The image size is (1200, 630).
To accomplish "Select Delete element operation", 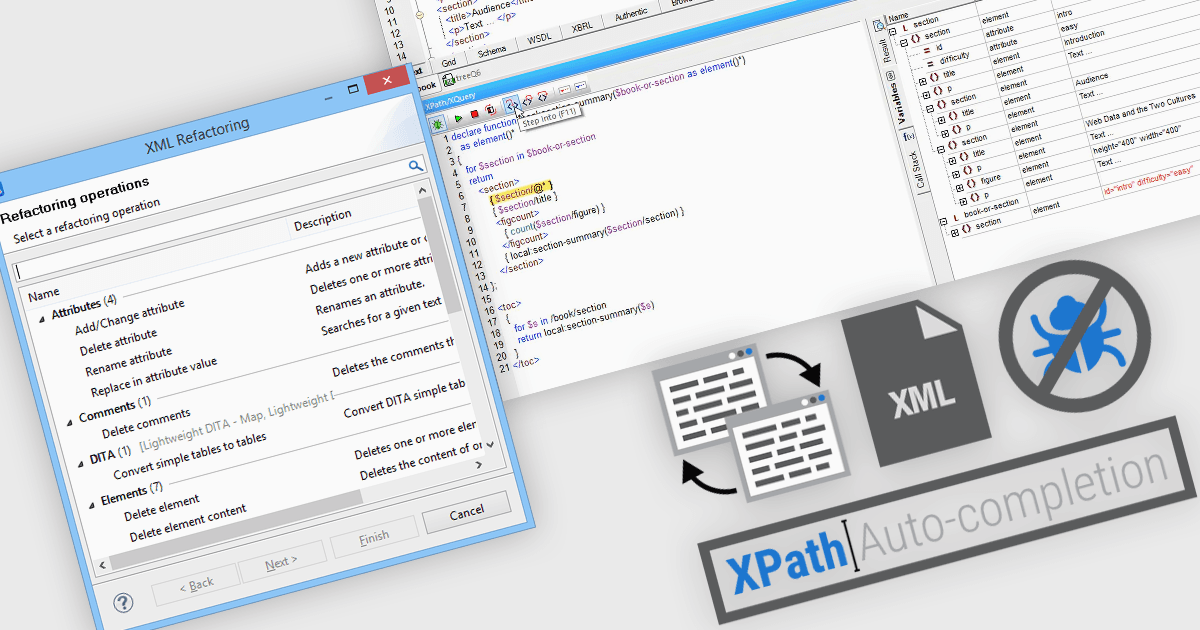I will 161,507.
